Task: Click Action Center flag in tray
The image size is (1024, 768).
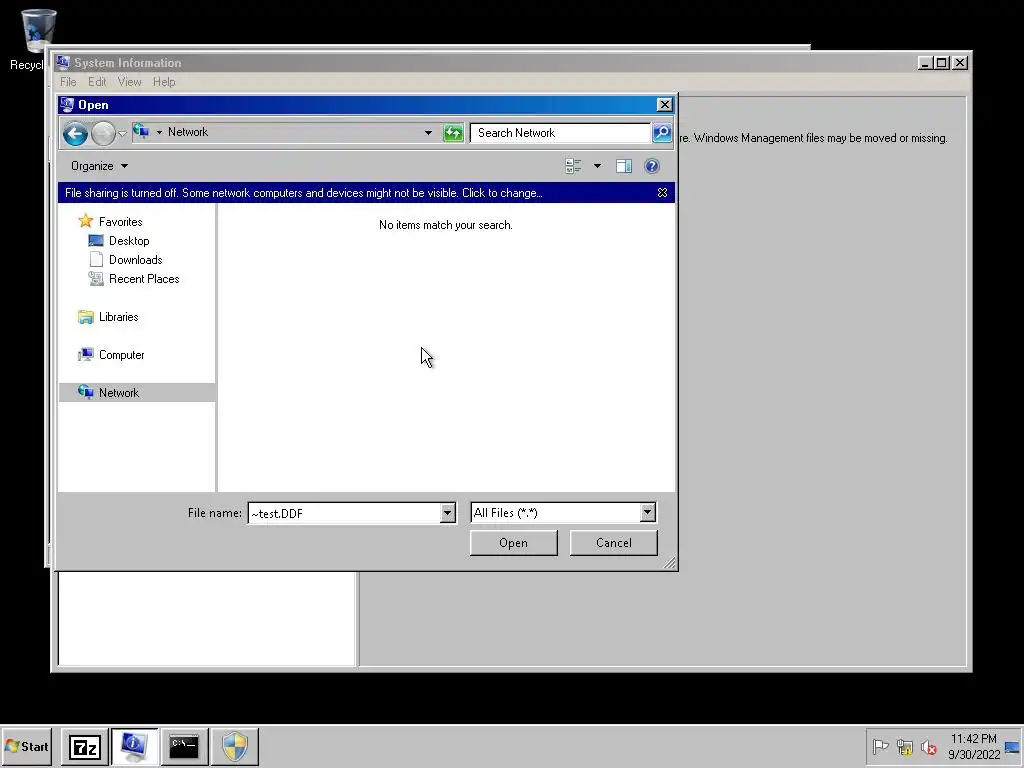Action: click(880, 746)
